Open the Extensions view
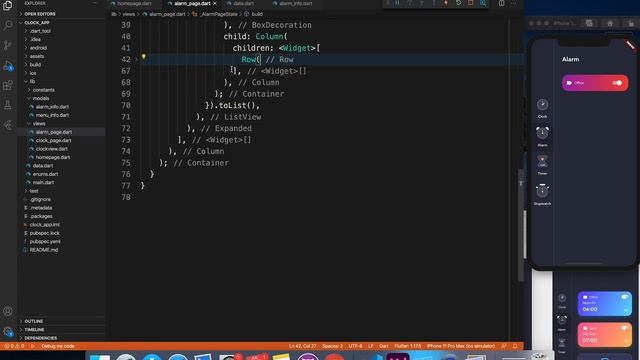The image size is (640, 360). point(7,85)
